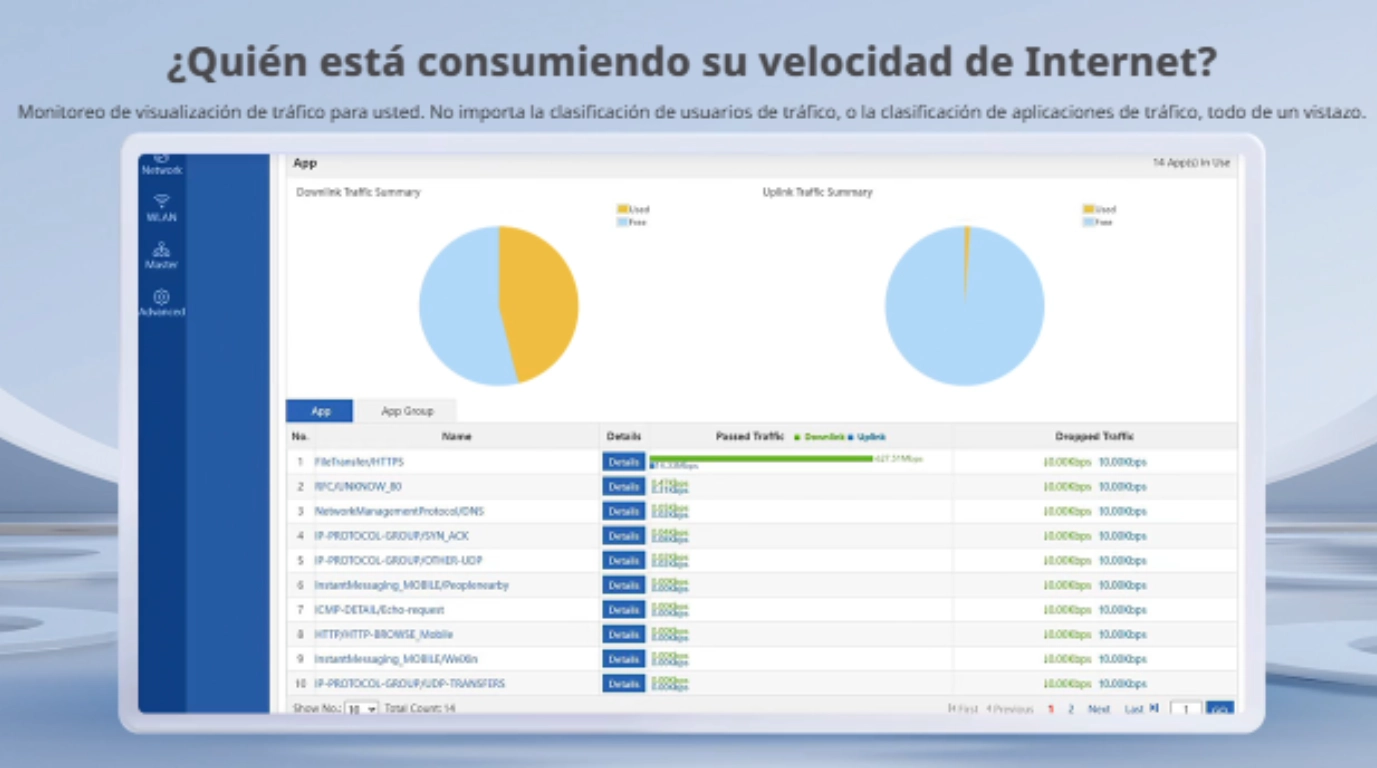View Details for ICMP-DETAIL/Echo-request
Image resolution: width=1377 pixels, height=768 pixels.
coord(623,610)
